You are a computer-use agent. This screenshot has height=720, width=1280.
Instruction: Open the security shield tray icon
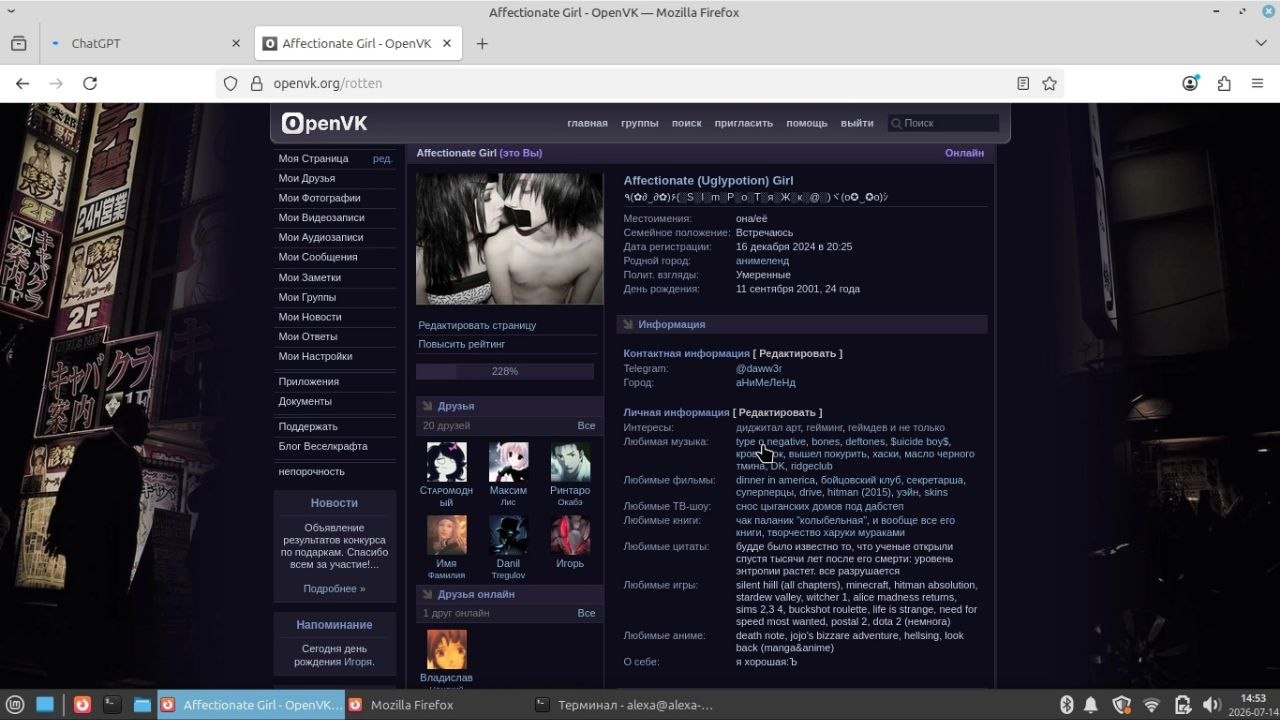1121,705
